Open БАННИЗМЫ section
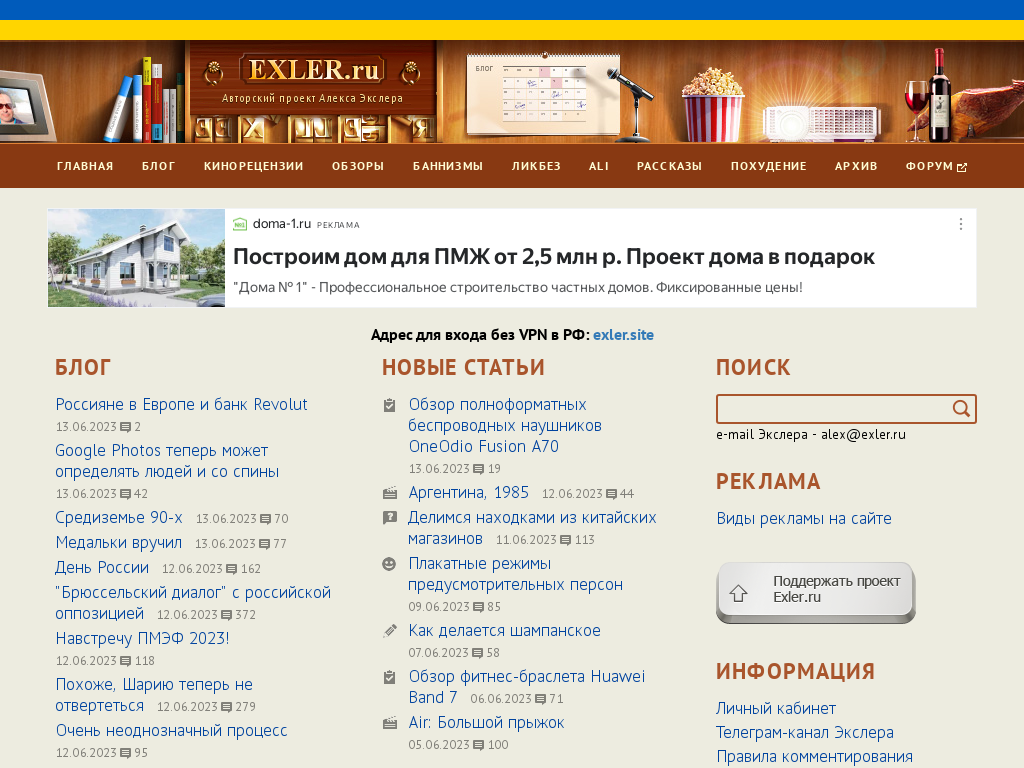Screen dimensions: 1024x768 click(448, 166)
